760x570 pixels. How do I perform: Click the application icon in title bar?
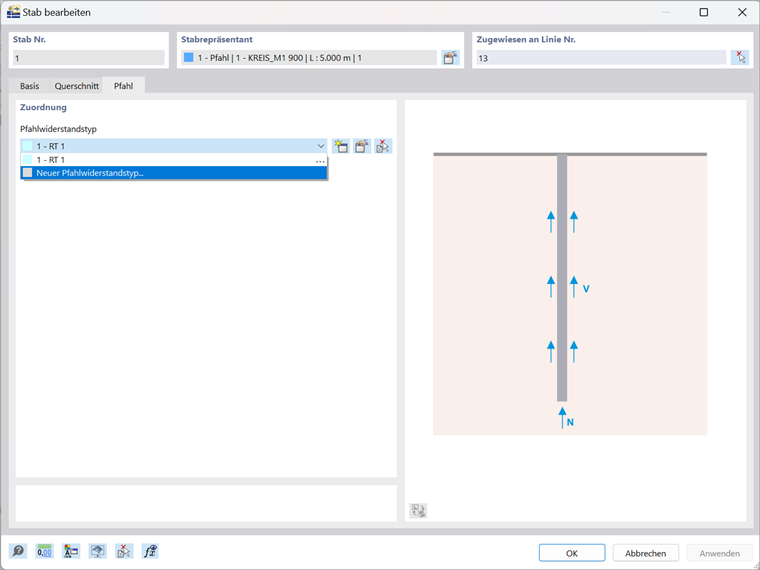coord(13,12)
